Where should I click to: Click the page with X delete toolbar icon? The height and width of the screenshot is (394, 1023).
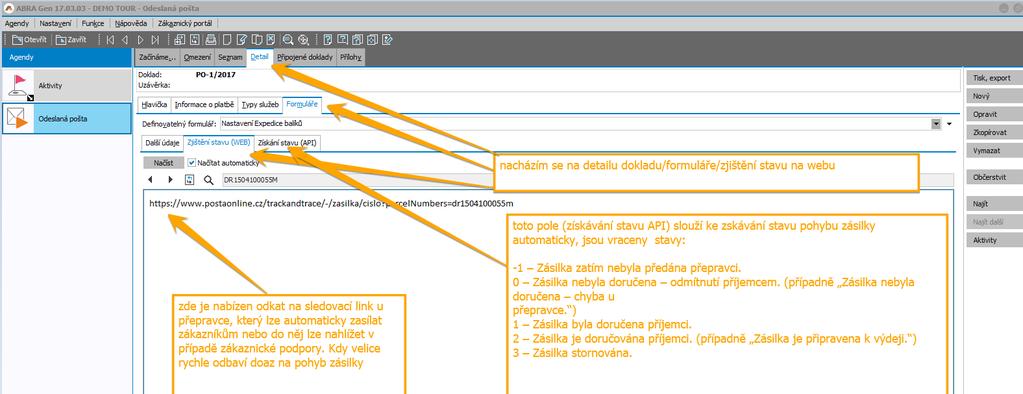pyautogui.click(x=271, y=40)
